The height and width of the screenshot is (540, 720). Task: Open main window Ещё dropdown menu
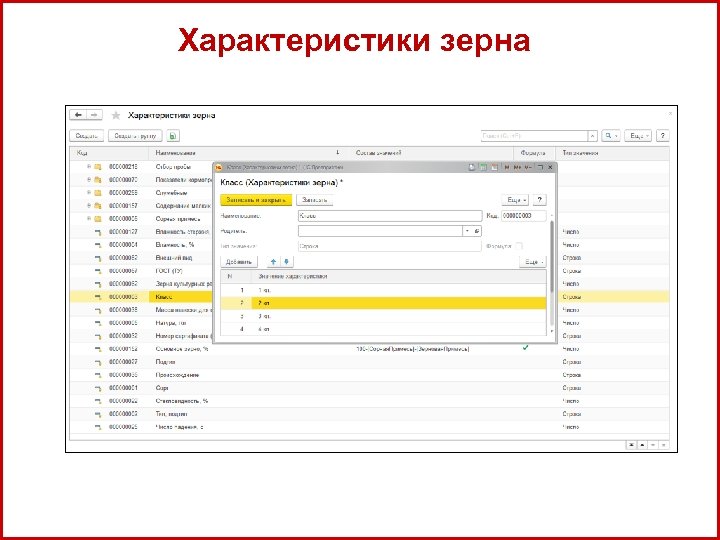coord(638,136)
